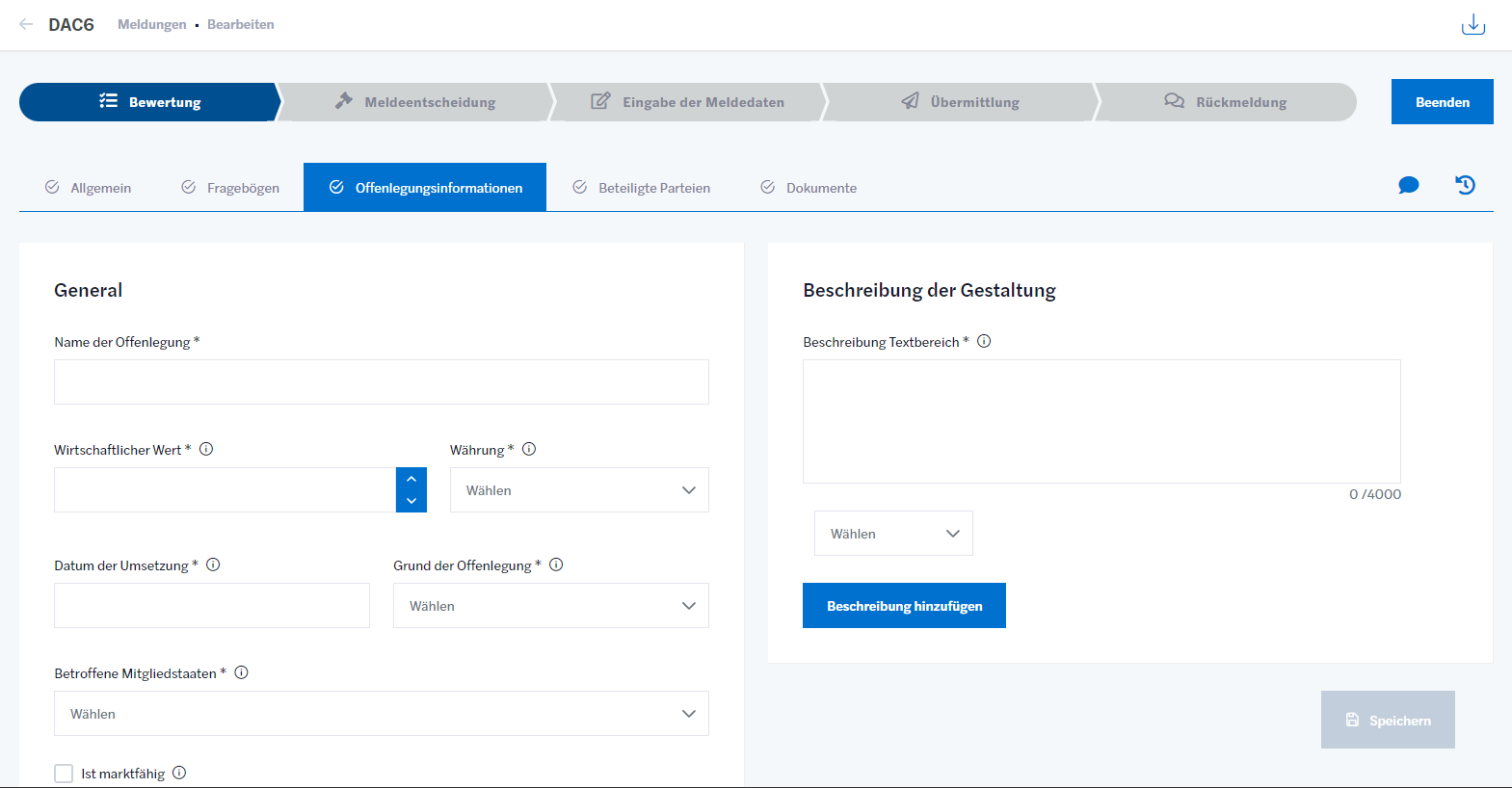Enable the Ist marktfähig checkbox
Image resolution: width=1512 pixels, height=788 pixels.
point(64,774)
